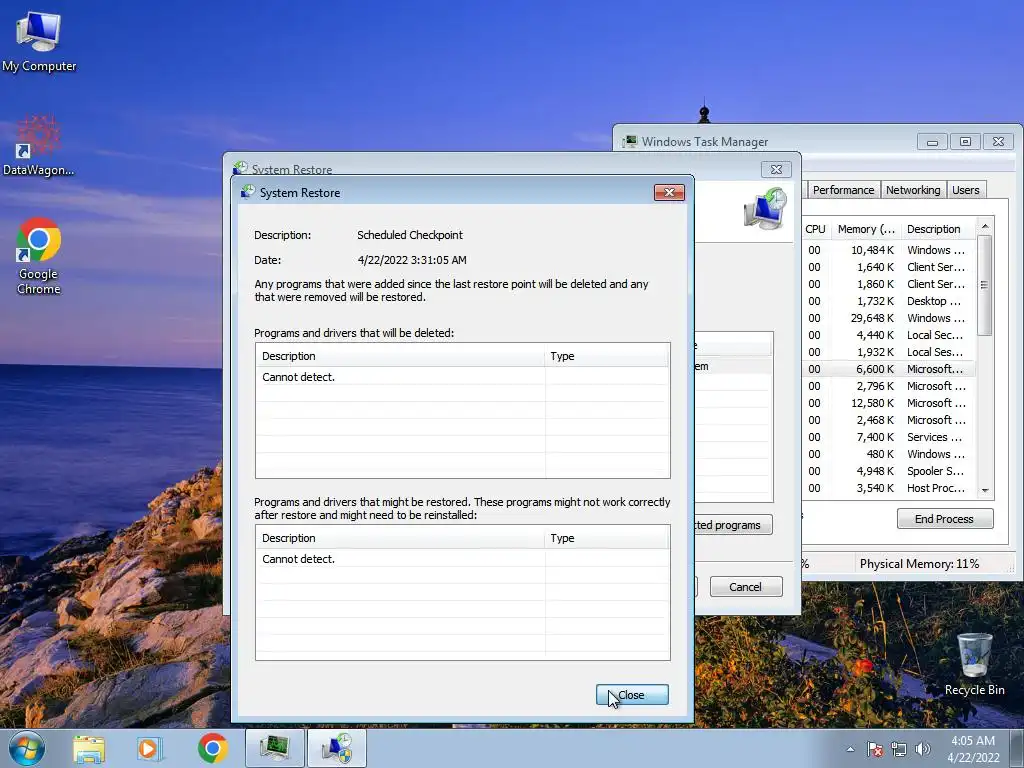
Task: Select the System Restore taskbar button
Action: point(336,748)
